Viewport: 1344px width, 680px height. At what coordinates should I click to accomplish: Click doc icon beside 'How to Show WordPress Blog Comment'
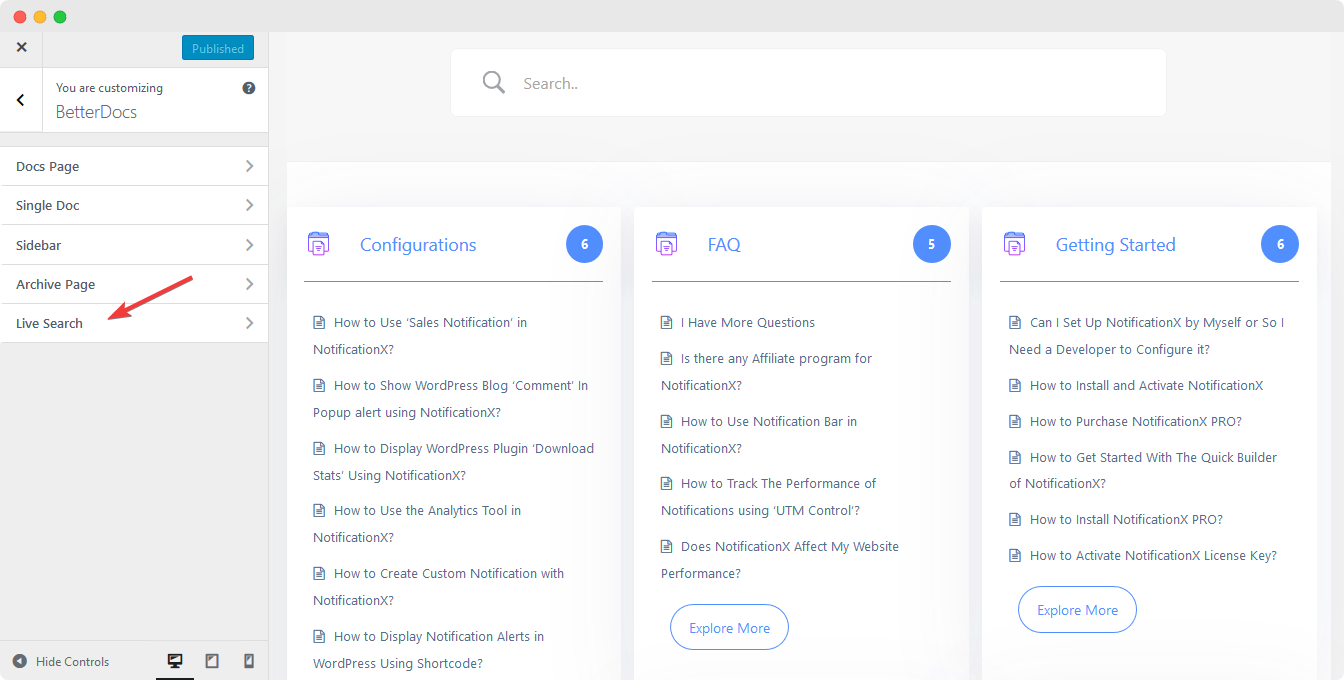point(319,385)
